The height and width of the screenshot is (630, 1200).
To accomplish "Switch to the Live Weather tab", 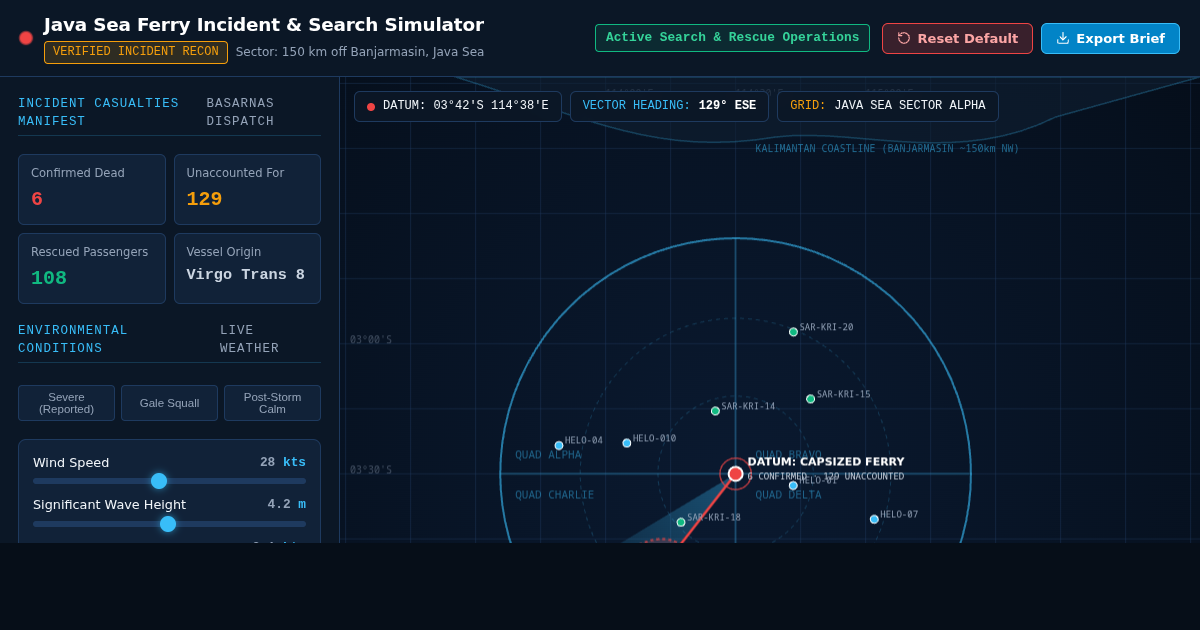I will [249, 339].
